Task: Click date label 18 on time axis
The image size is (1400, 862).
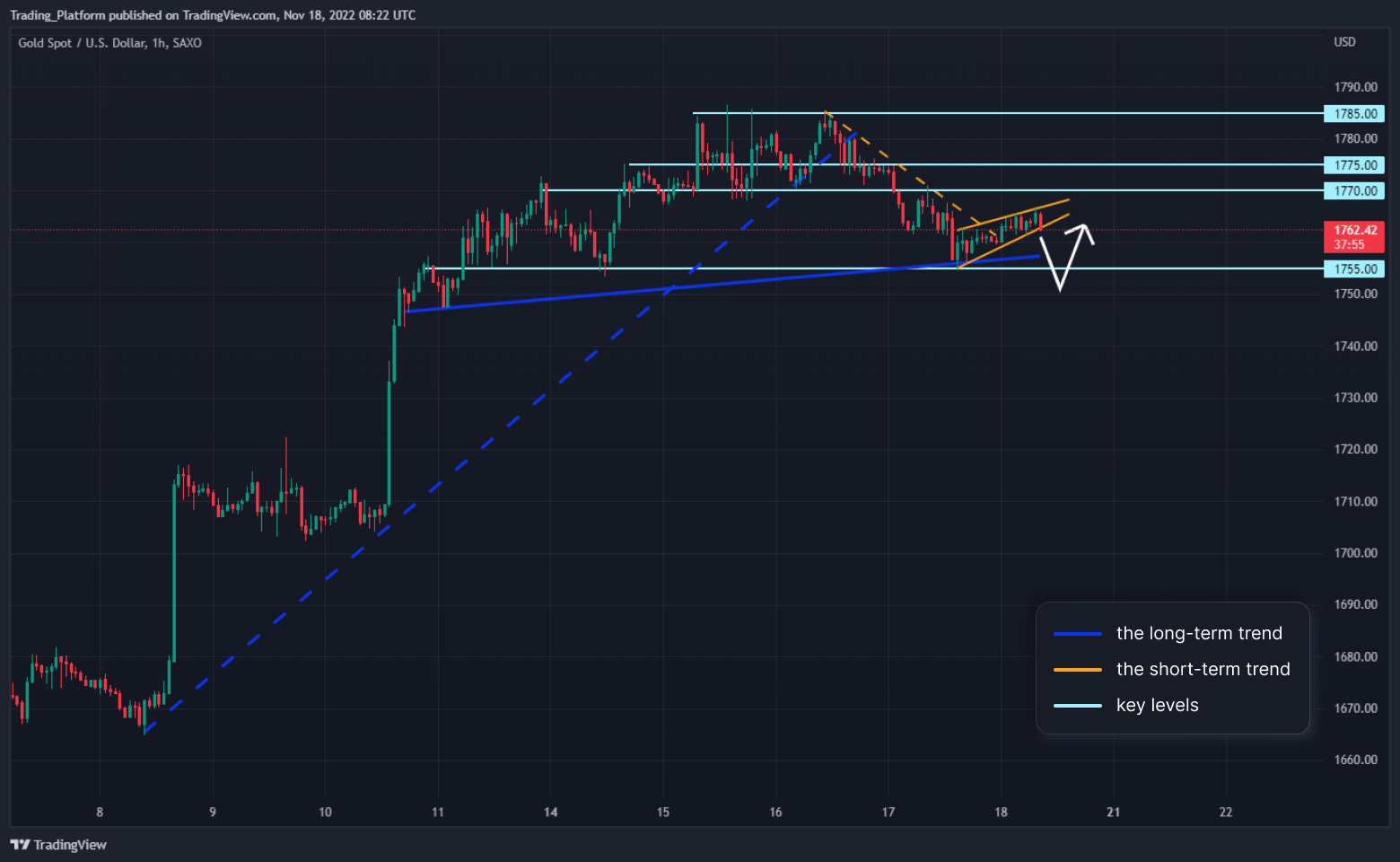Action: click(1001, 813)
